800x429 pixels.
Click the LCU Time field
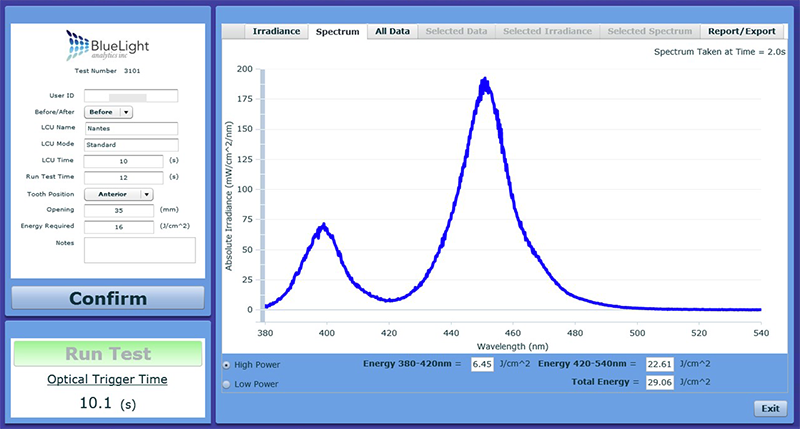123,161
